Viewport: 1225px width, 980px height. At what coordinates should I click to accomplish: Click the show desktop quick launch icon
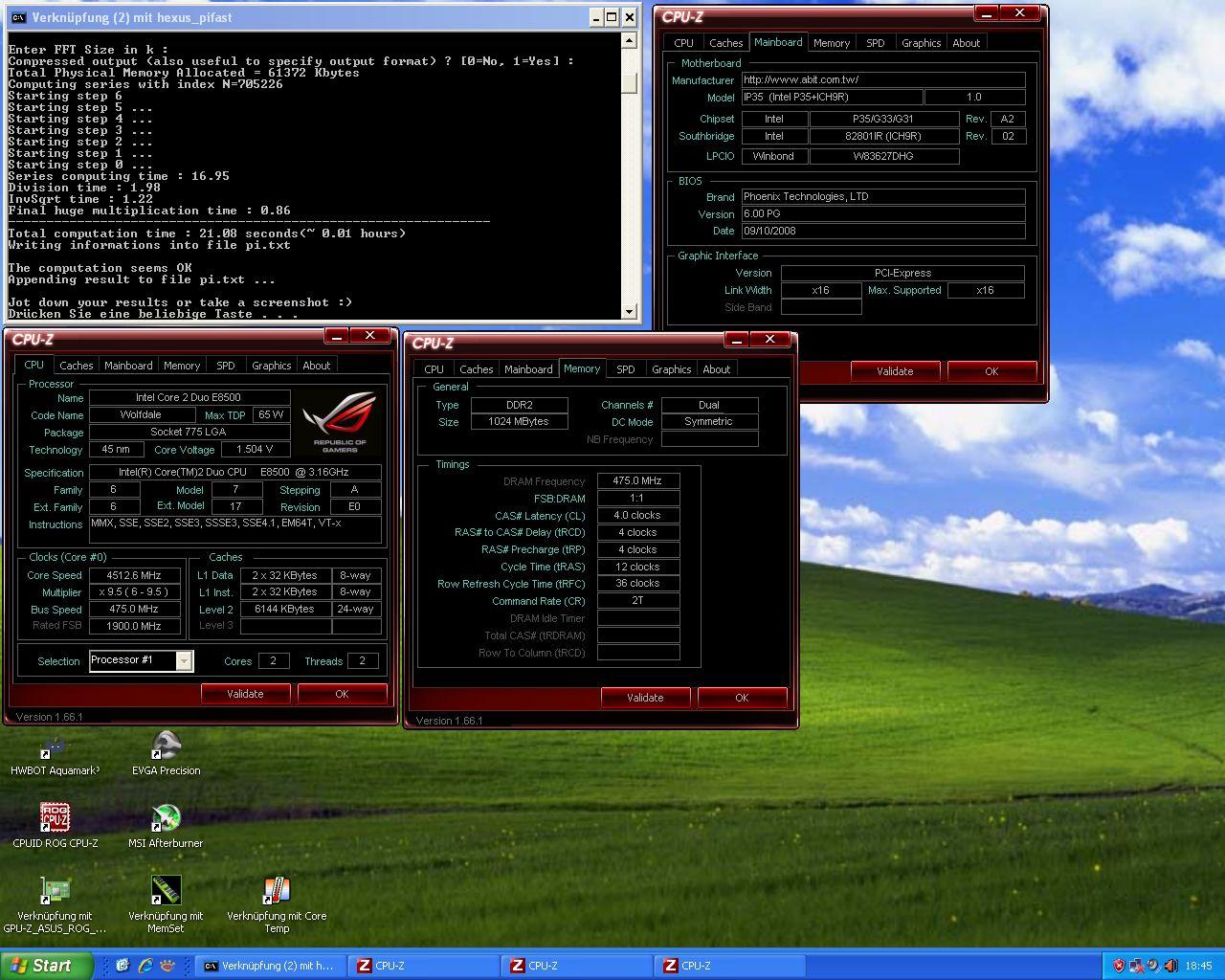tap(122, 966)
